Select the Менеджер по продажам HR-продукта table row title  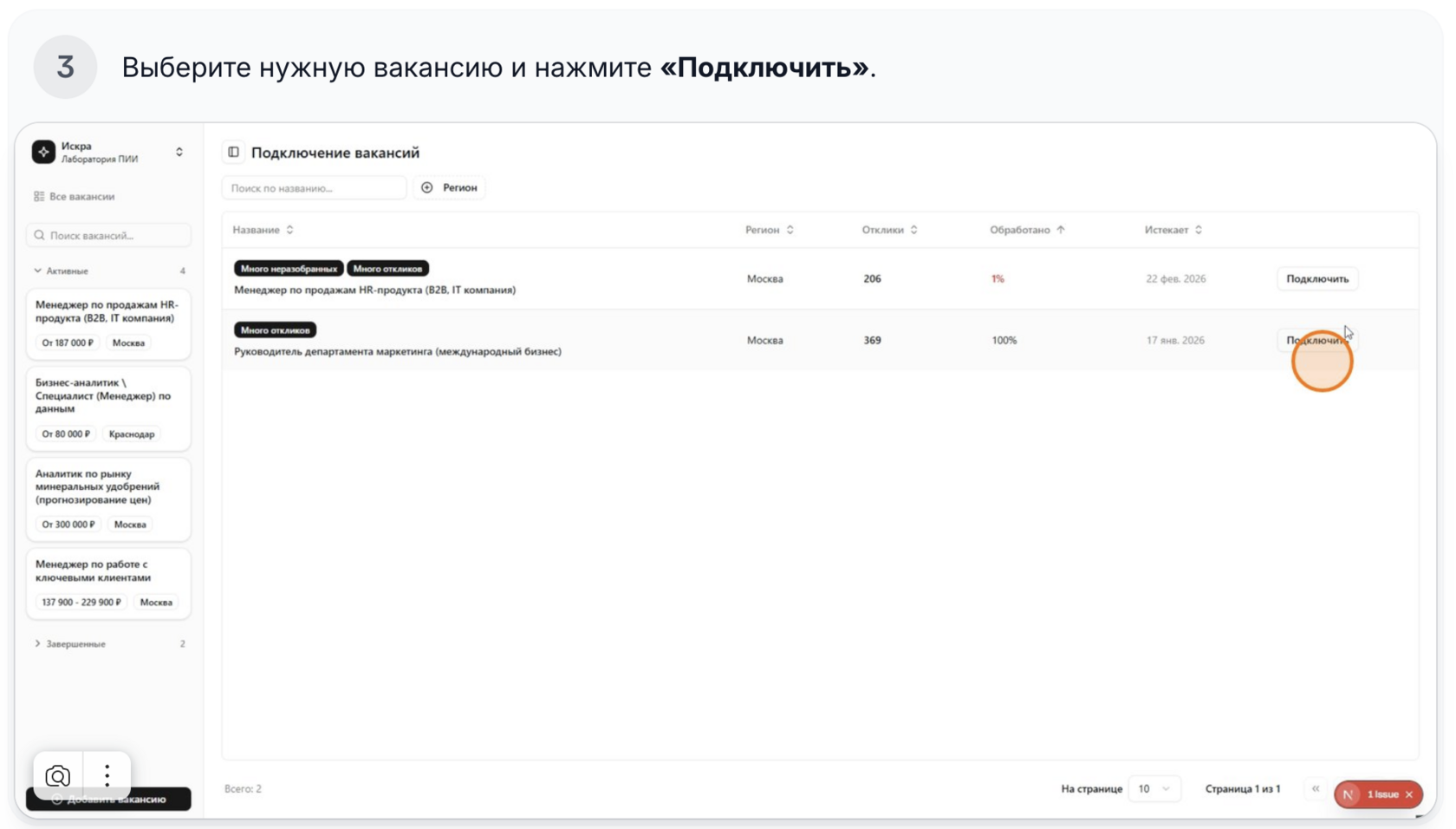pos(374,290)
